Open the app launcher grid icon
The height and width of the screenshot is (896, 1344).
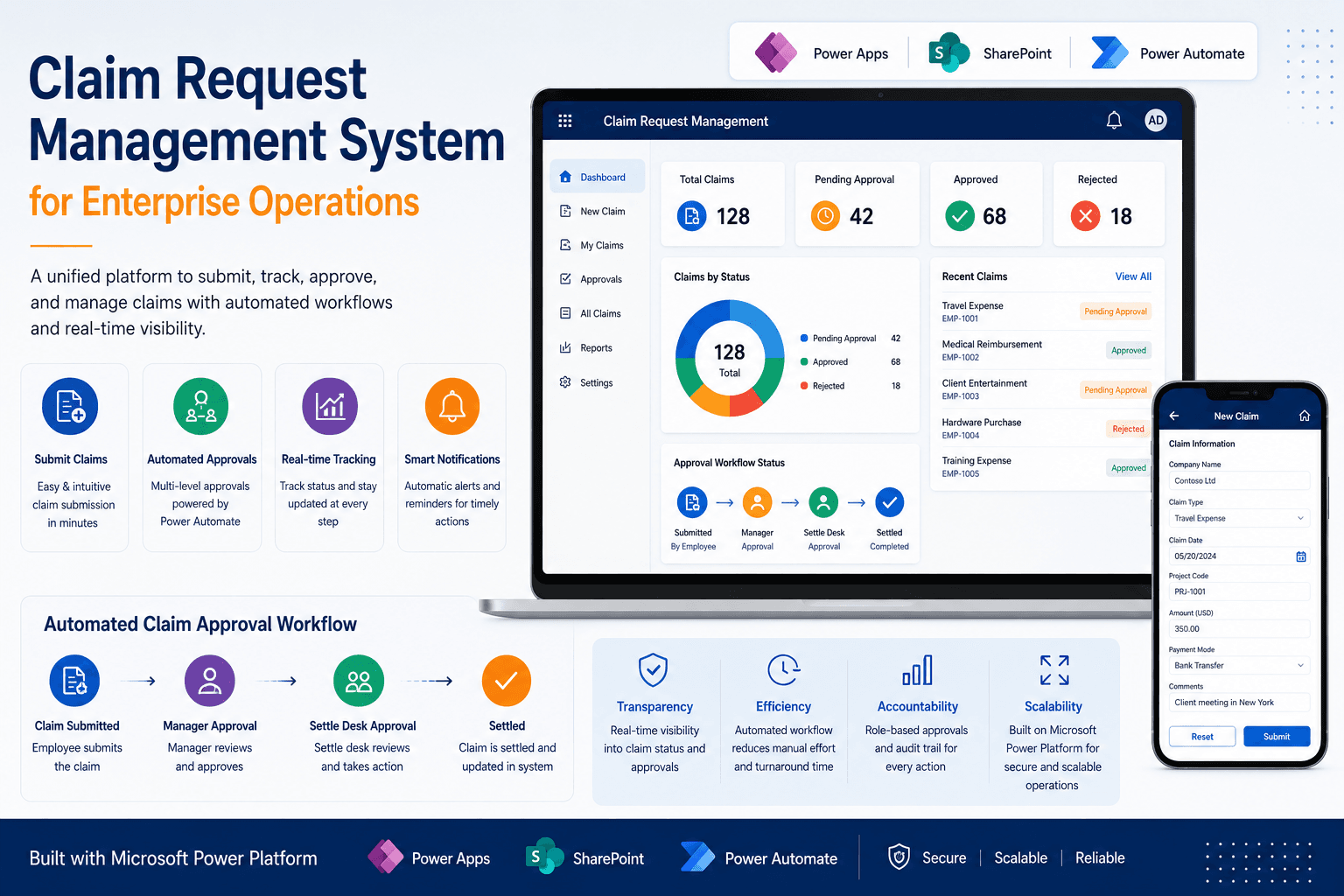pyautogui.click(x=565, y=121)
